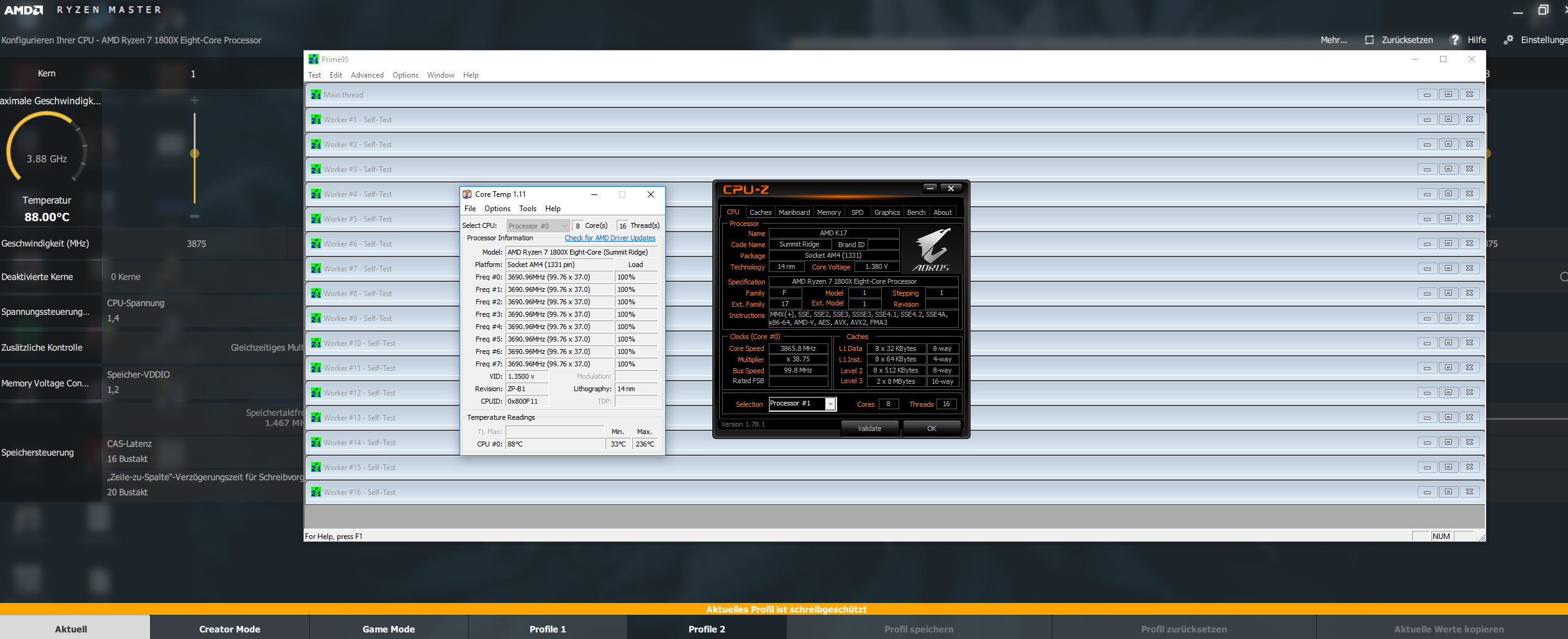This screenshot has height=639, width=1568.
Task: Select the Profile 1 tab
Action: (548, 628)
